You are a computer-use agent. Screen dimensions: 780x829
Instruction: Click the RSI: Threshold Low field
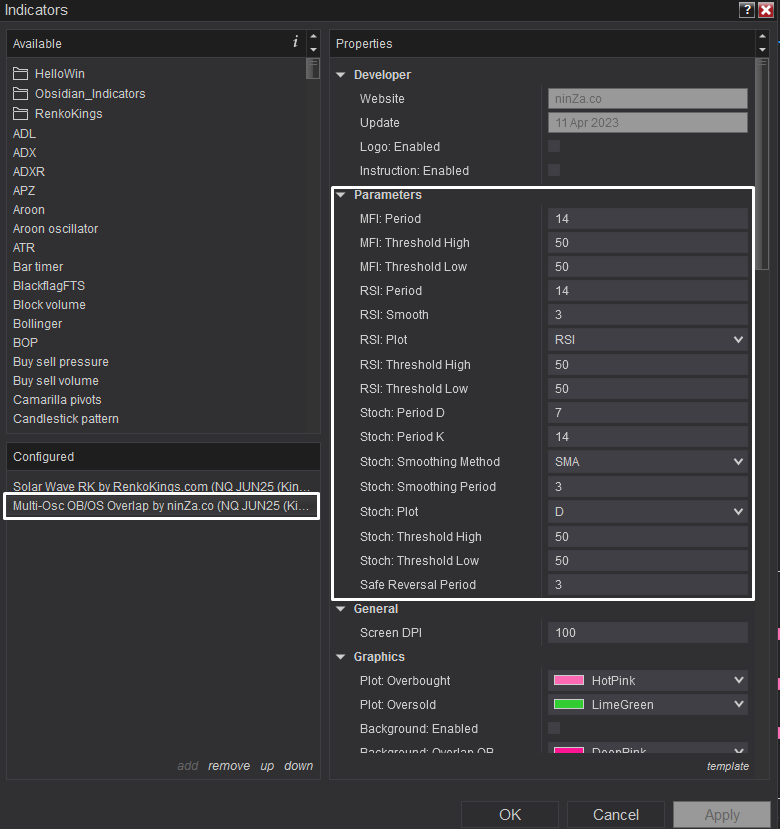(648, 389)
